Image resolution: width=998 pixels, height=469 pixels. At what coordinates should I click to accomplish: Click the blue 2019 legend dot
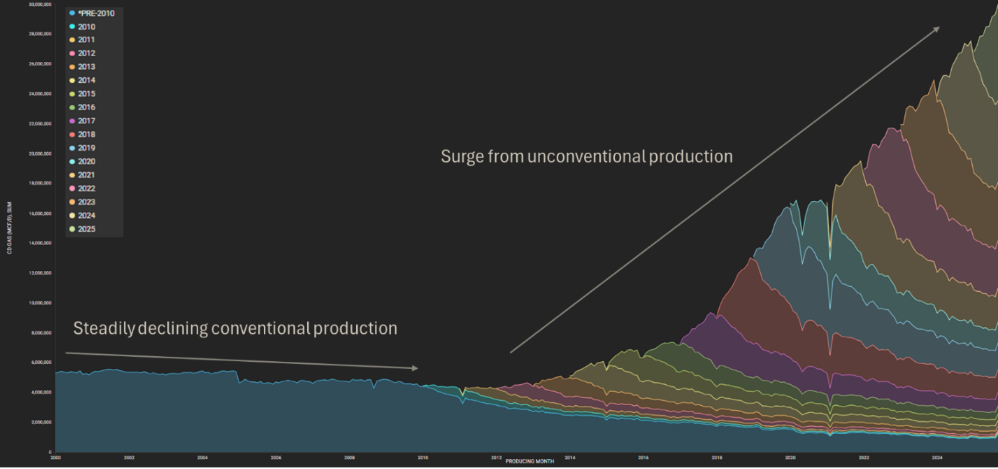tap(71, 148)
